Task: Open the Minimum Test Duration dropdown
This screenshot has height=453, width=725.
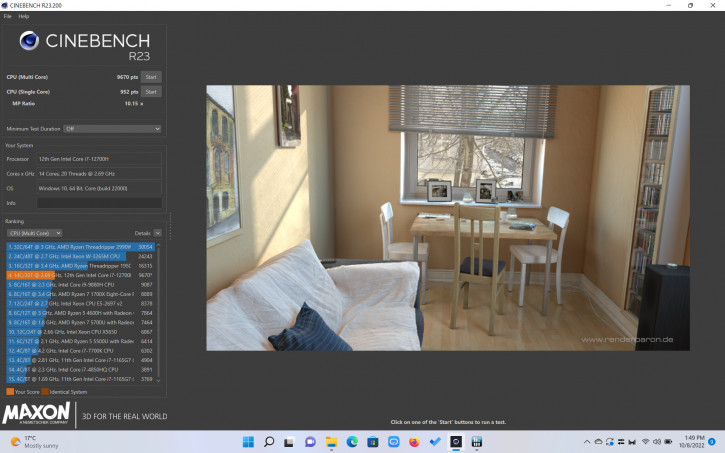Action: pyautogui.click(x=112, y=129)
